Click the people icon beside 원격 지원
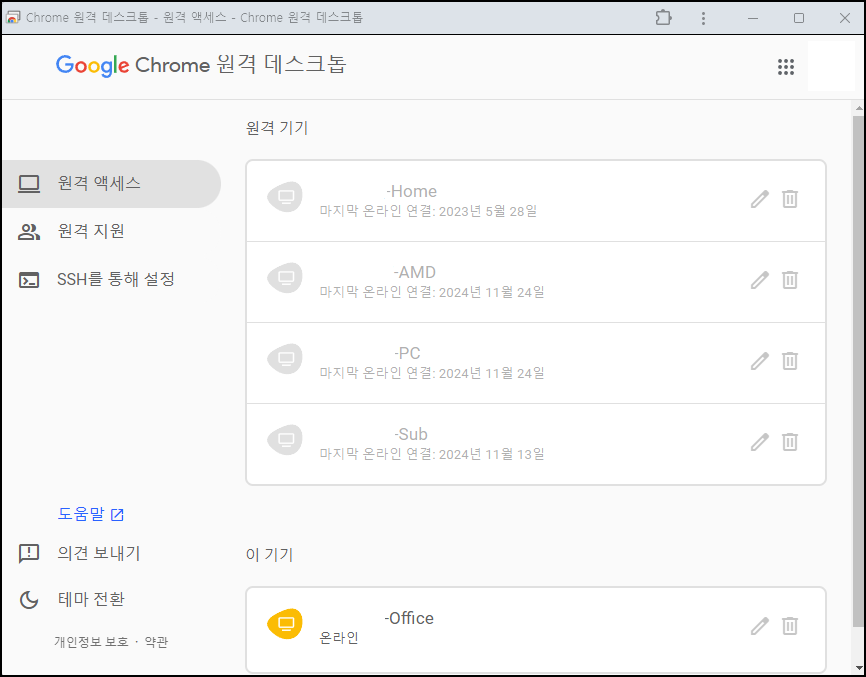Image resolution: width=866 pixels, height=677 pixels. pyautogui.click(x=29, y=232)
